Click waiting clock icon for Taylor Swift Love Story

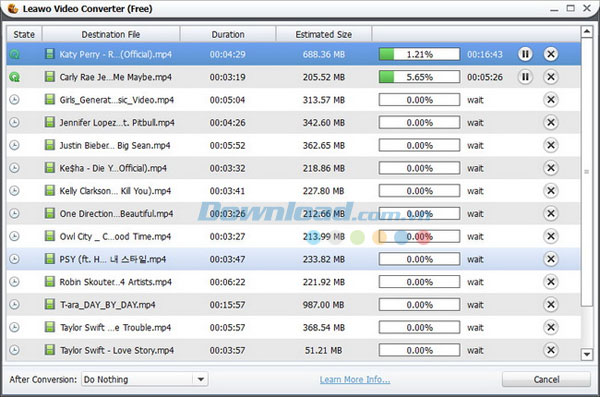click(15, 350)
